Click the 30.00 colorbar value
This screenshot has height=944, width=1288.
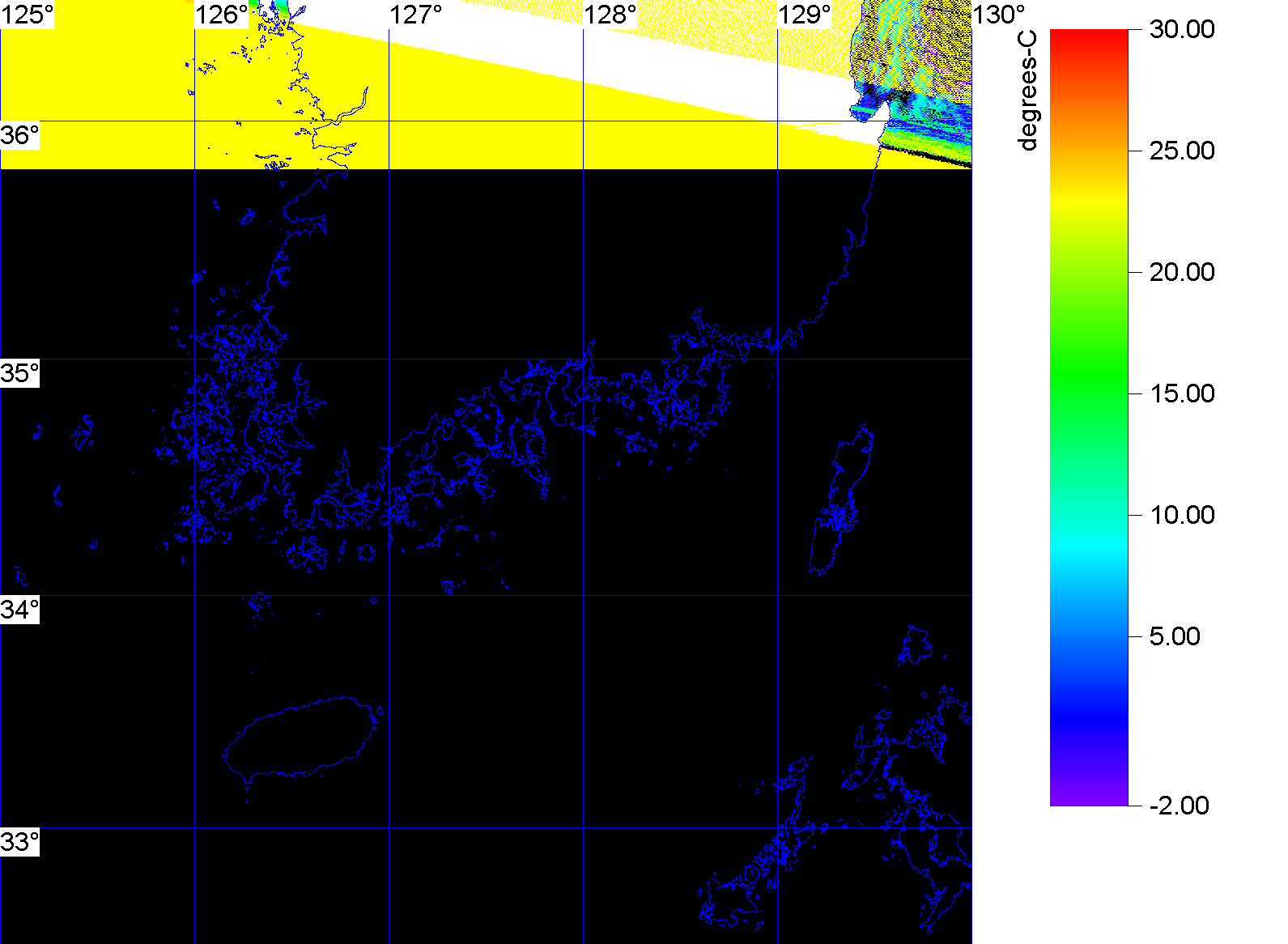1182,30
